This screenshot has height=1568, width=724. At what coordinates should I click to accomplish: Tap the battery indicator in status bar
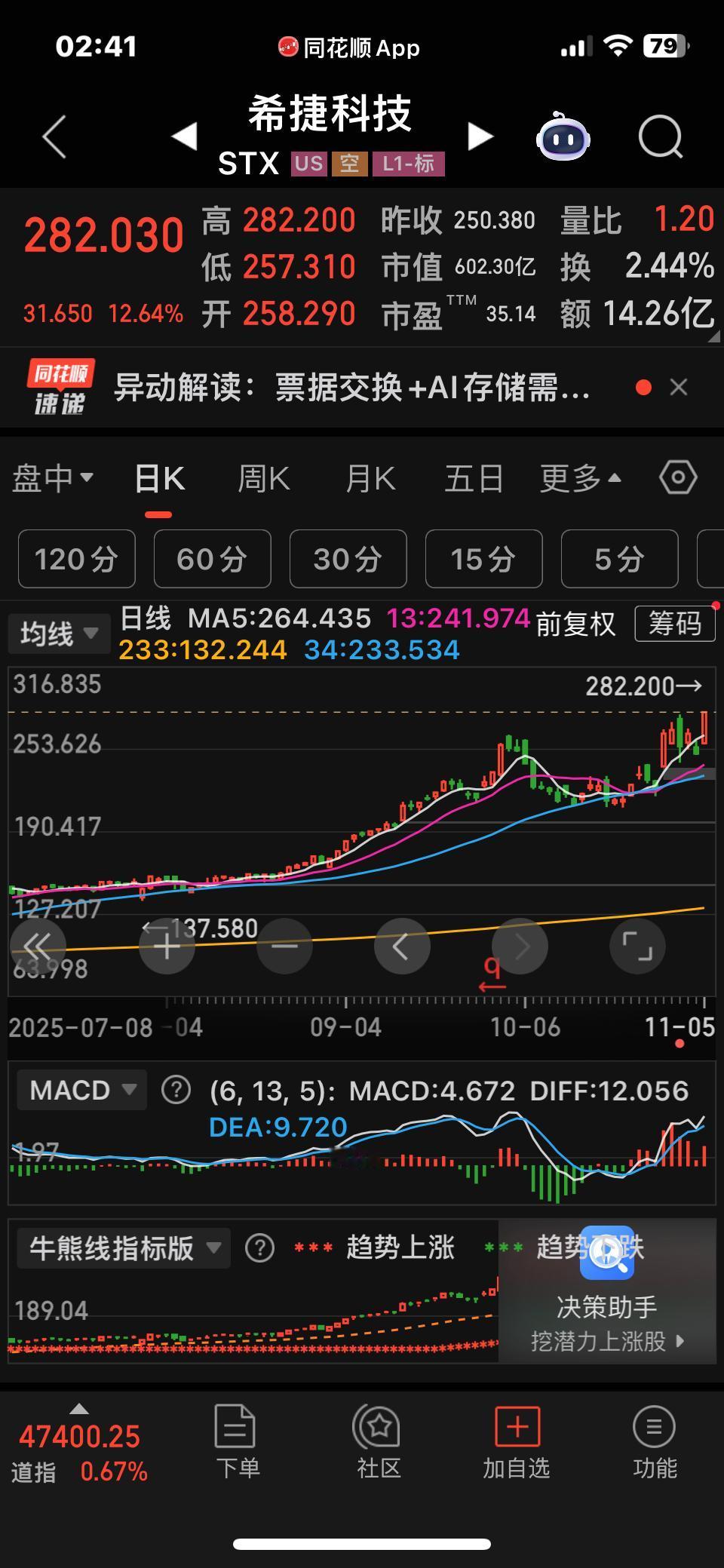(x=665, y=47)
